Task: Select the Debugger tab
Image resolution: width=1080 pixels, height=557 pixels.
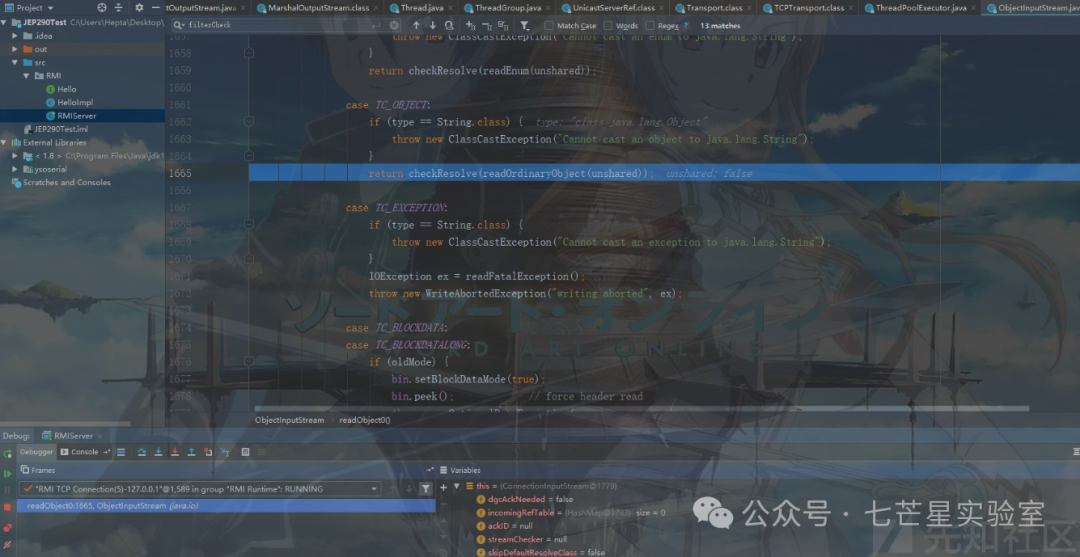Action: click(x=35, y=452)
